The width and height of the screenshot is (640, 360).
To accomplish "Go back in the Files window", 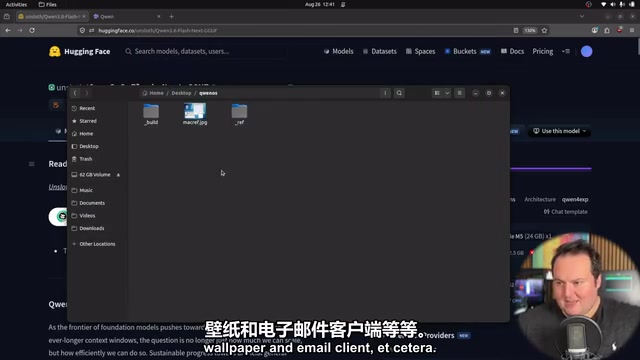I will (x=75, y=93).
